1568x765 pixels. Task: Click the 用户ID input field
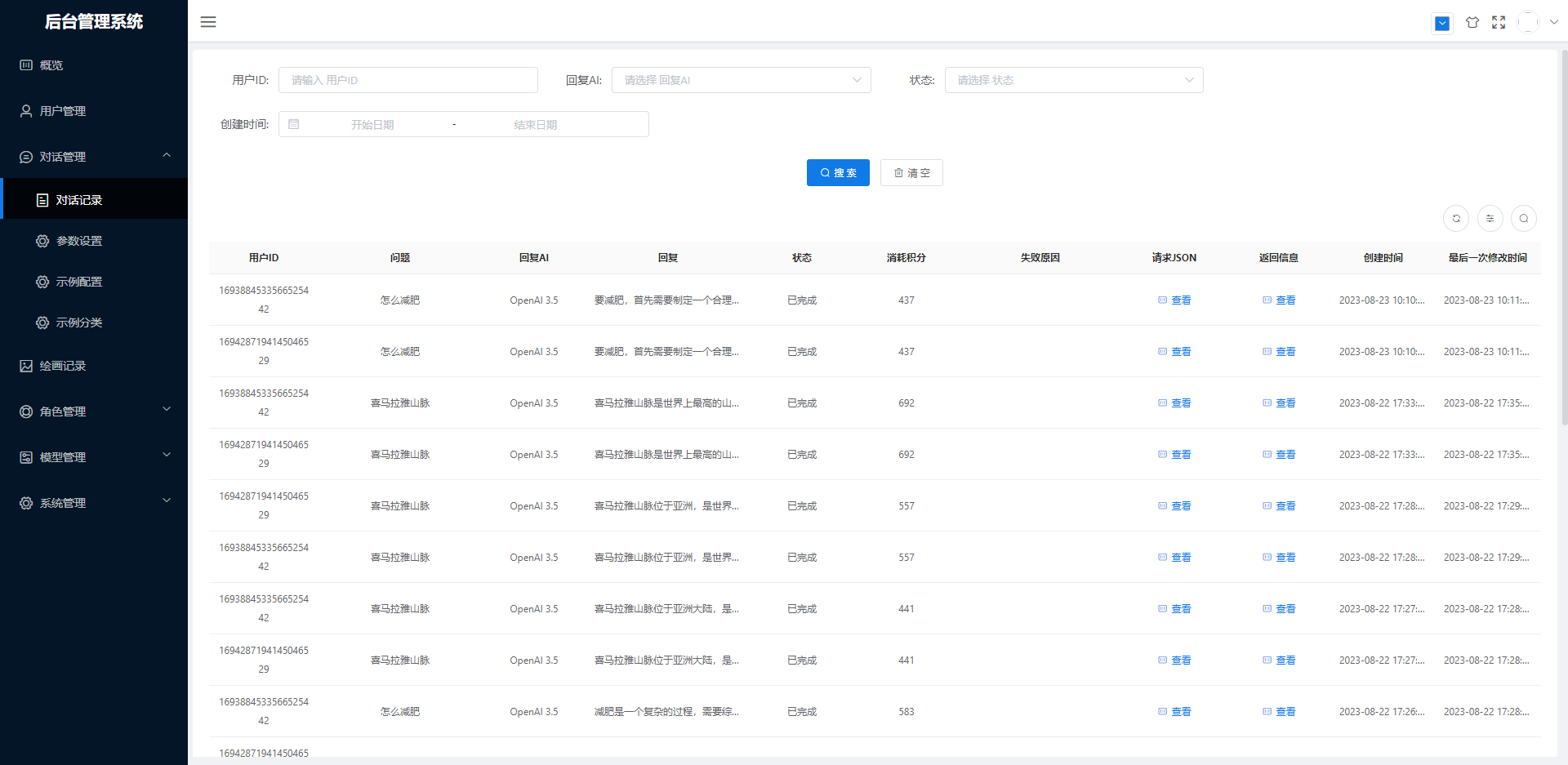click(x=408, y=80)
